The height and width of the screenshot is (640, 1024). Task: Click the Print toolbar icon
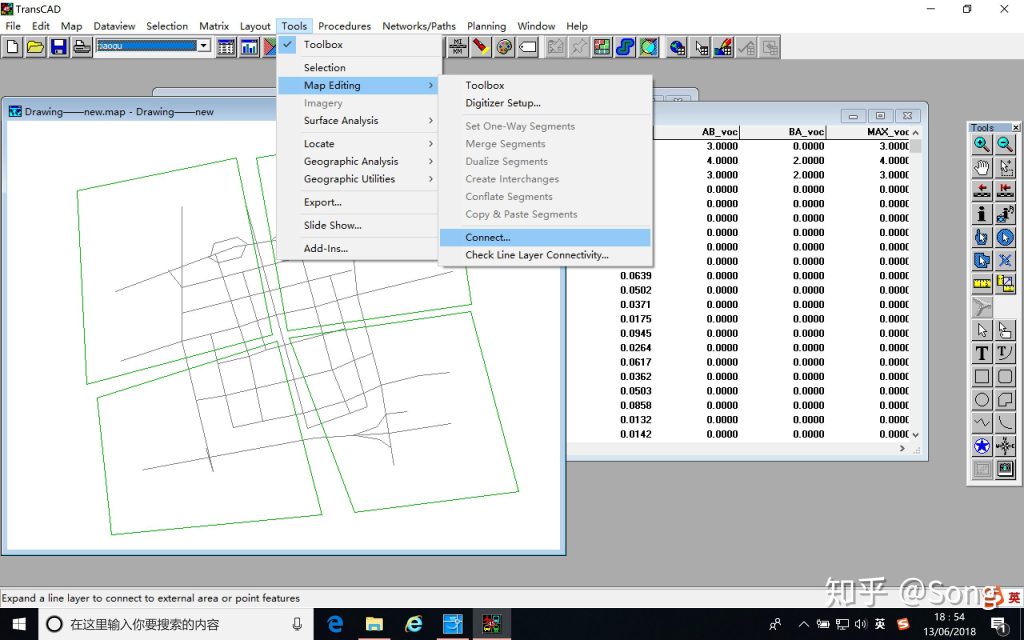coord(82,47)
